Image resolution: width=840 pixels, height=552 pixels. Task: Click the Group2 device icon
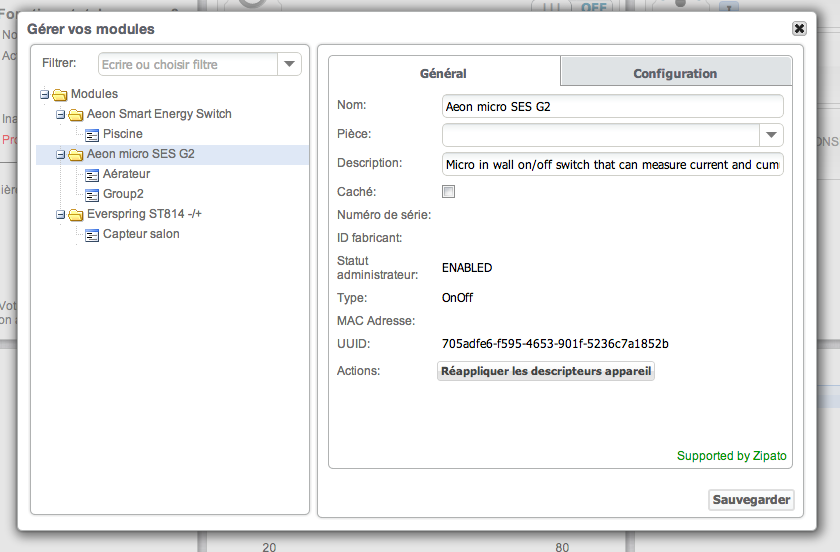pyautogui.click(x=92, y=194)
